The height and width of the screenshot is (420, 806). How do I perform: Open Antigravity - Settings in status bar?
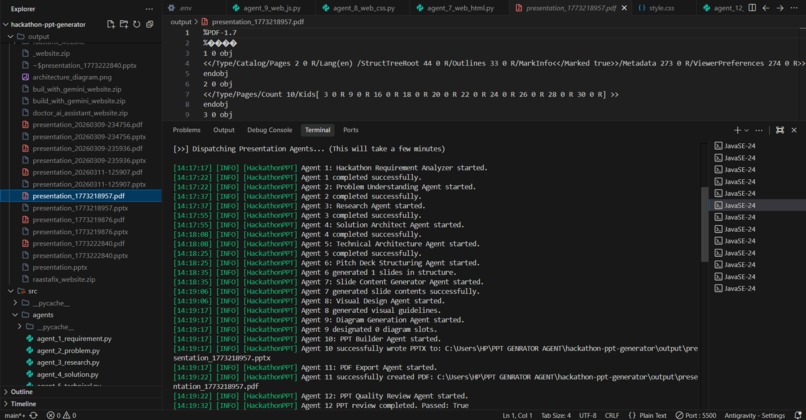coord(755,415)
